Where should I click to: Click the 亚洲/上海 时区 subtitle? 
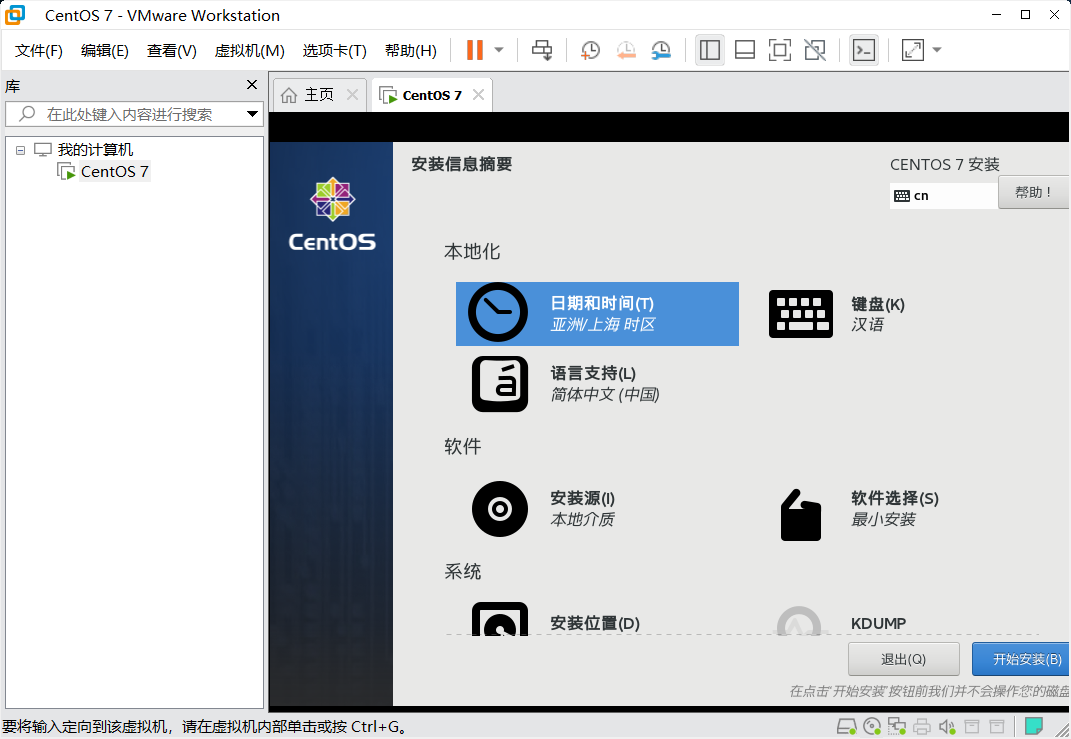pos(602,324)
